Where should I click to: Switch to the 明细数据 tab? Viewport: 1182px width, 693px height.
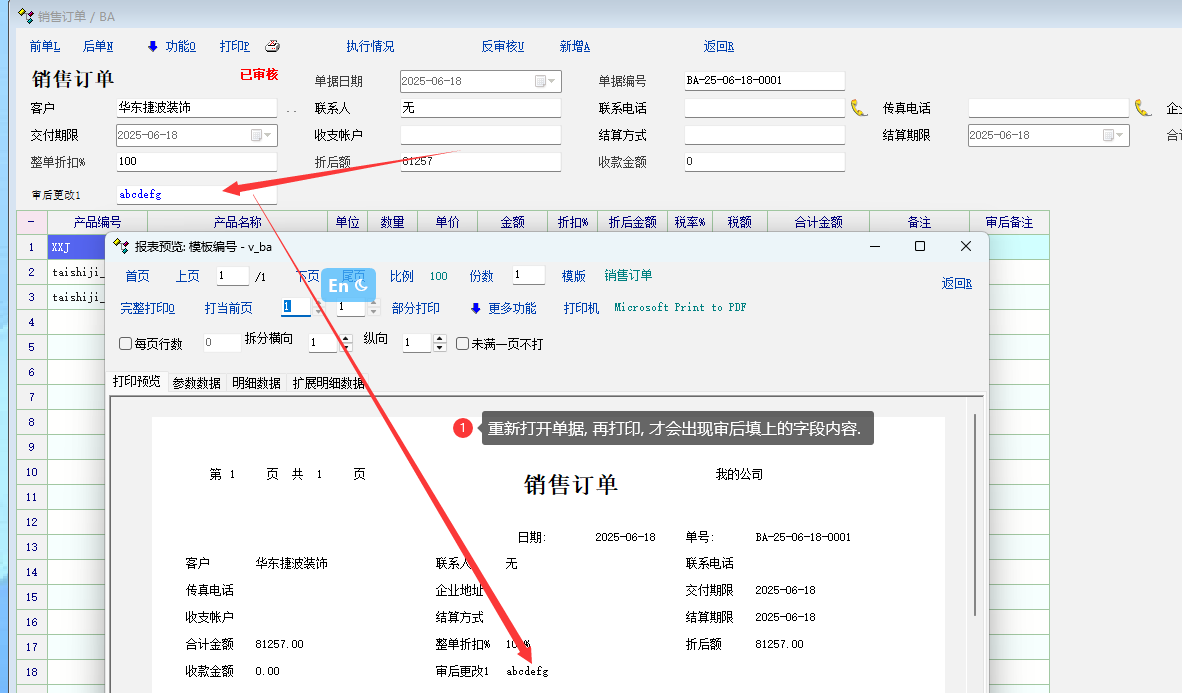click(256, 383)
